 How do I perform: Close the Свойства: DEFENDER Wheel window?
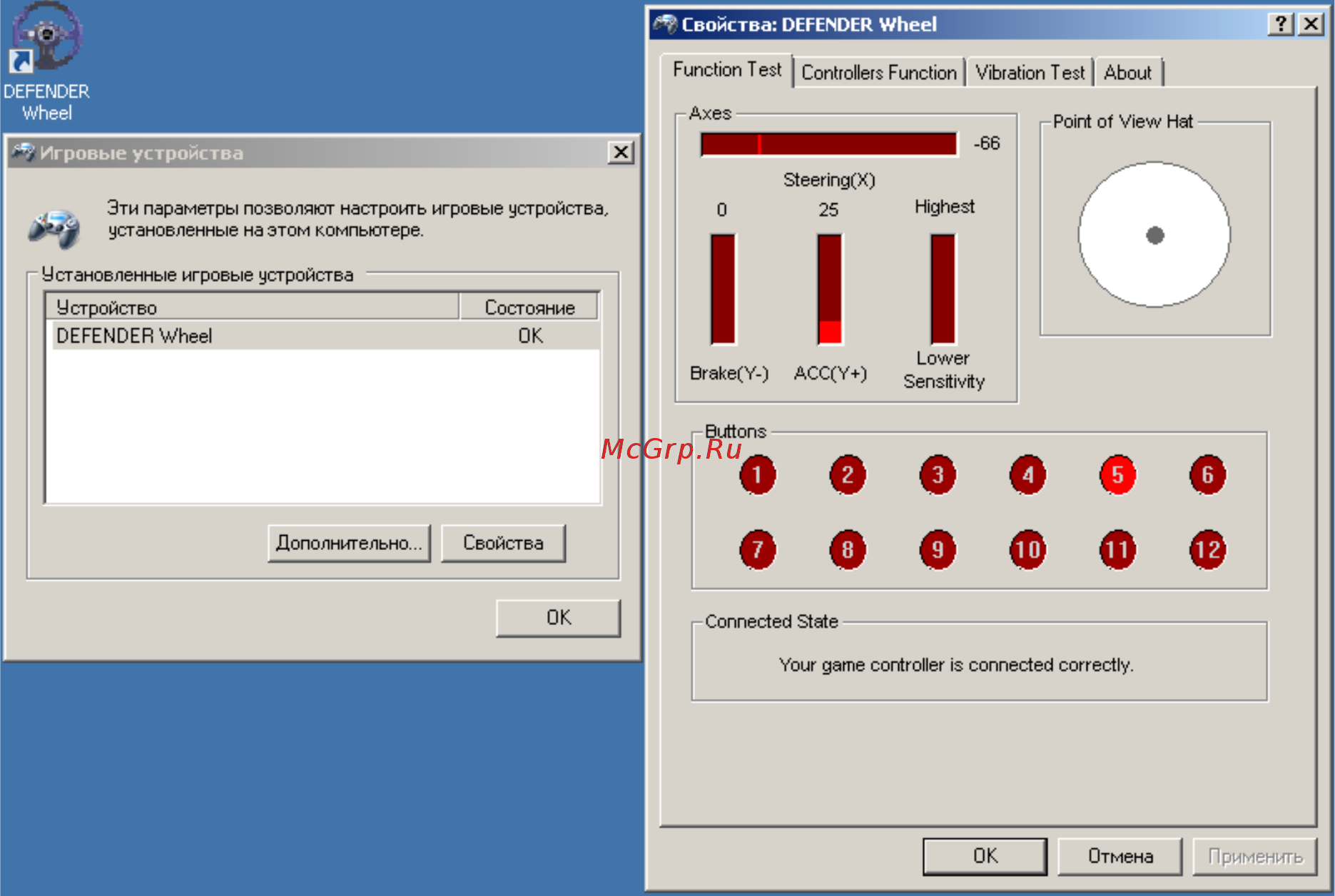click(x=1311, y=24)
